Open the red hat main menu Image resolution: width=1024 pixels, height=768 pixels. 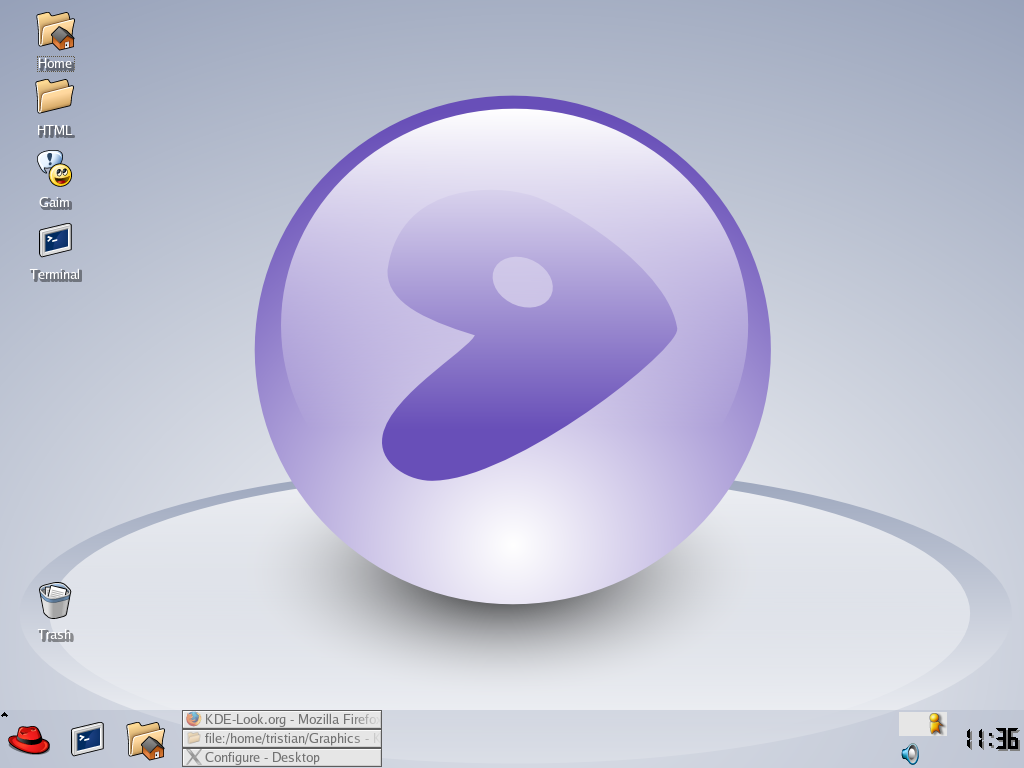point(29,740)
